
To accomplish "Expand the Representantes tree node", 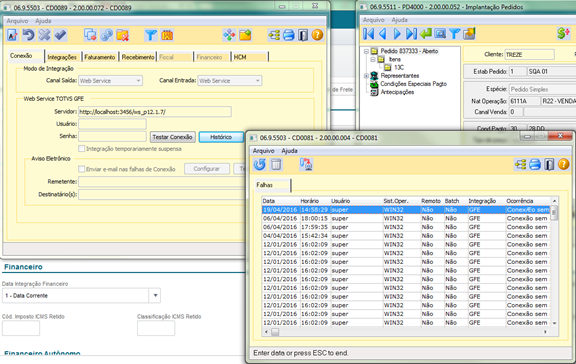I will 366,76.
